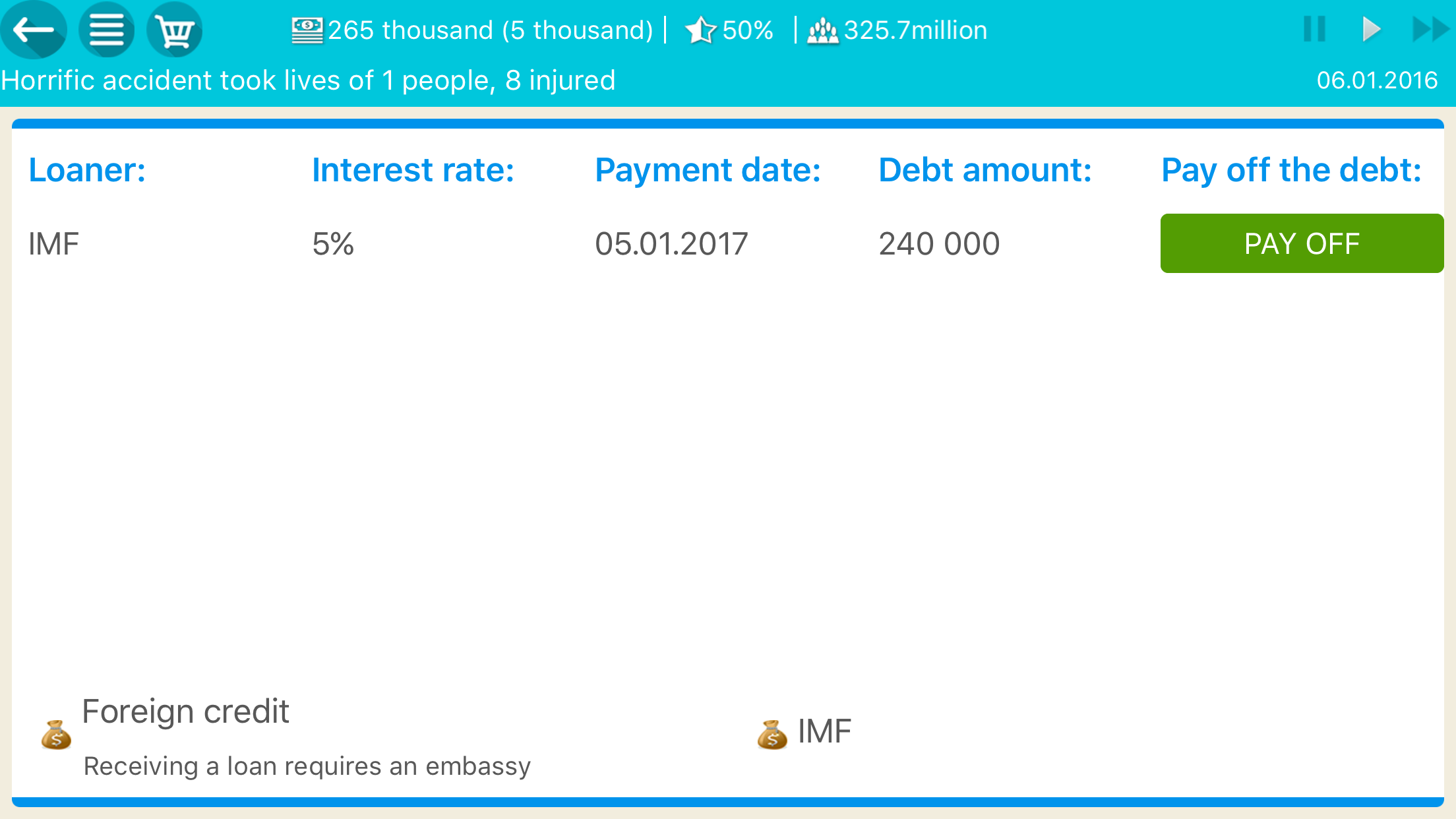Open the shopping cart store
Viewport: 1456px width, 819px height.
point(175,30)
